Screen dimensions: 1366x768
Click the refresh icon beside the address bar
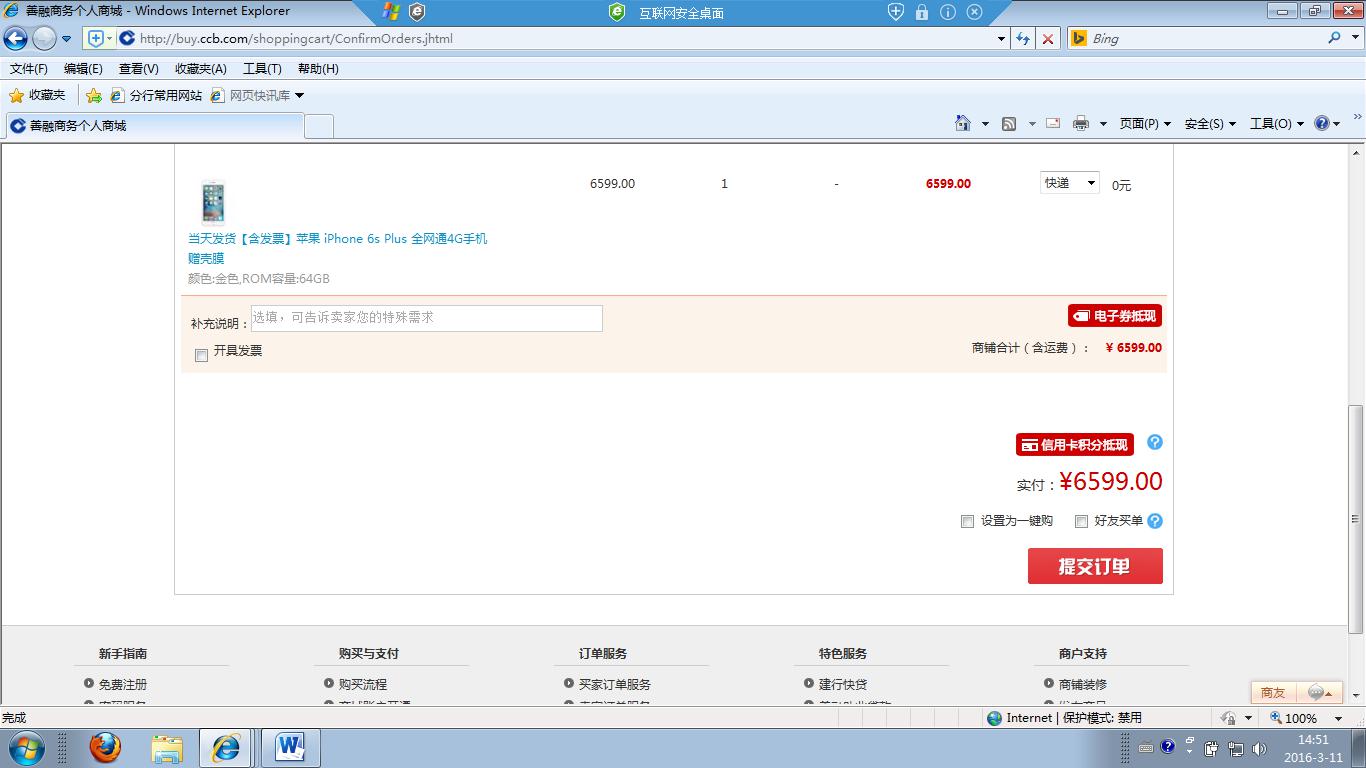(x=1023, y=39)
